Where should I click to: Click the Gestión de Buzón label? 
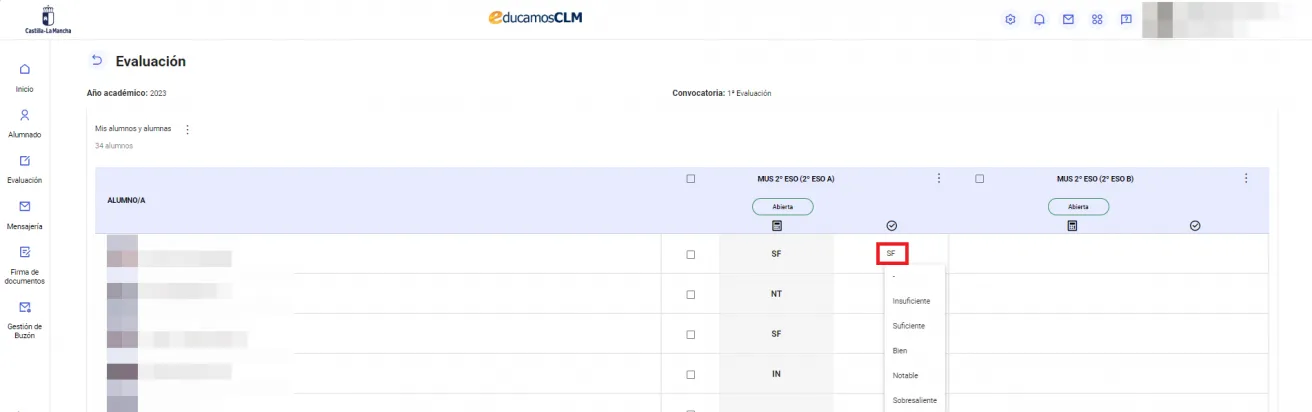click(25, 331)
